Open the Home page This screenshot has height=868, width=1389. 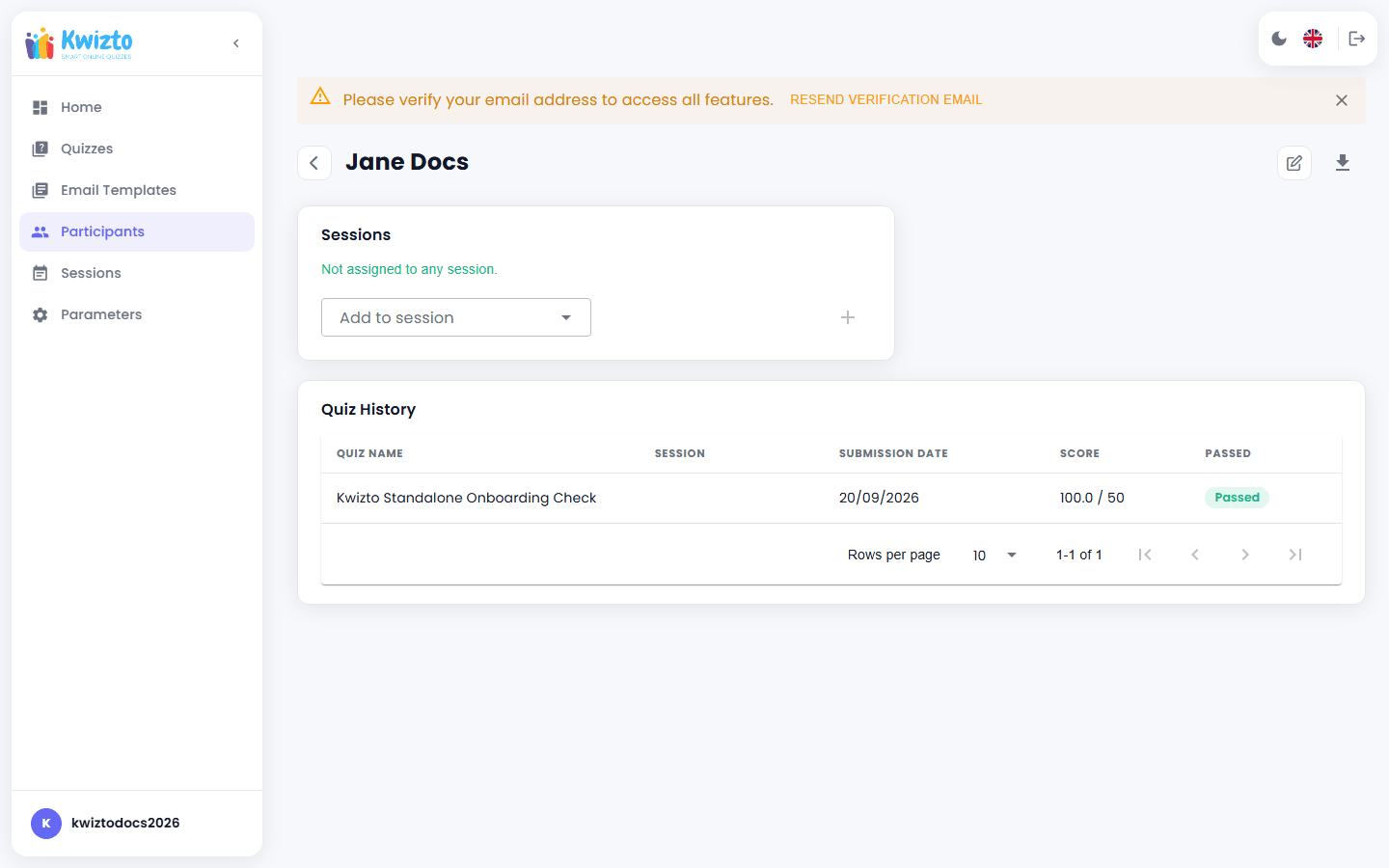click(137, 107)
